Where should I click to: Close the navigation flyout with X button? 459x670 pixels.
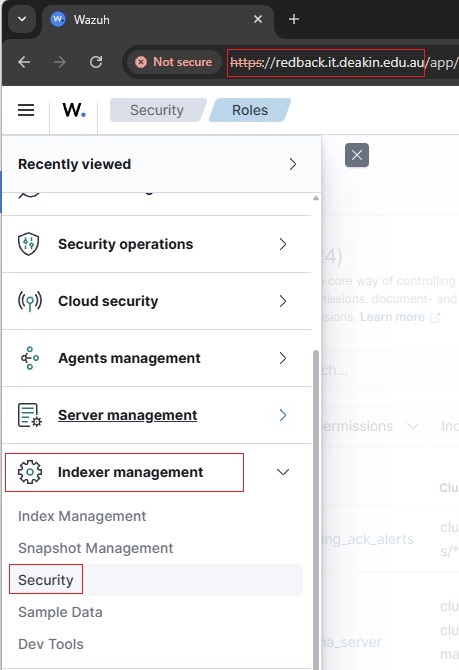click(x=357, y=155)
